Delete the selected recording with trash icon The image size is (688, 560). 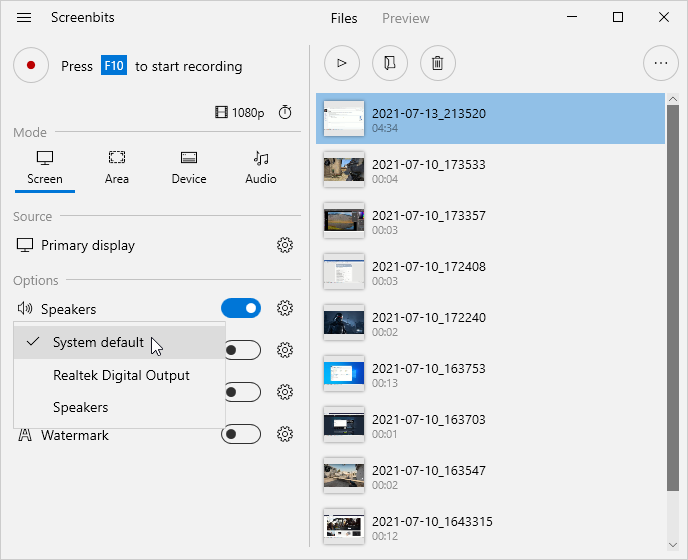[437, 63]
